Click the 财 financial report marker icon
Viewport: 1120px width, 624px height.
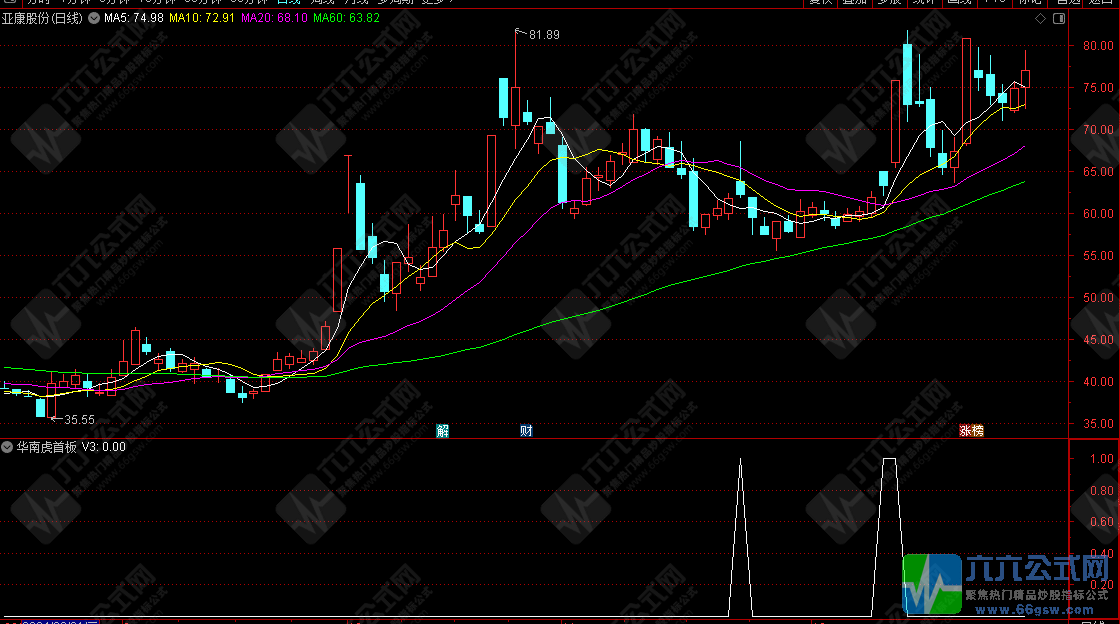pyautogui.click(x=526, y=431)
